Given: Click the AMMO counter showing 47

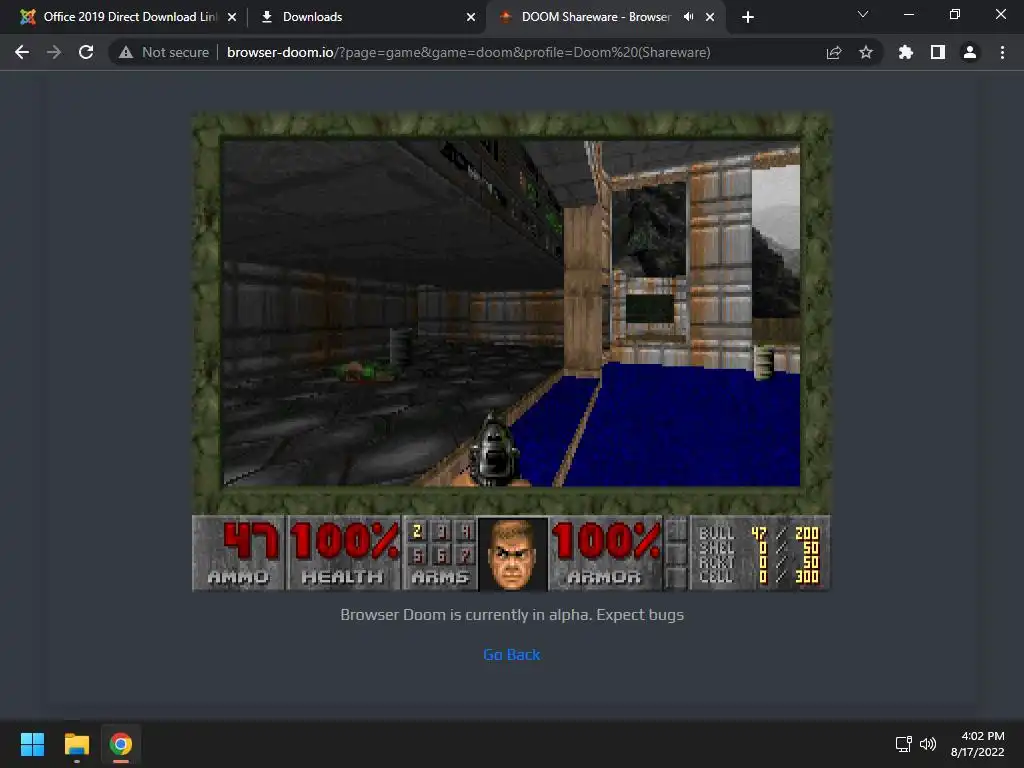Looking at the screenshot, I should point(239,554).
